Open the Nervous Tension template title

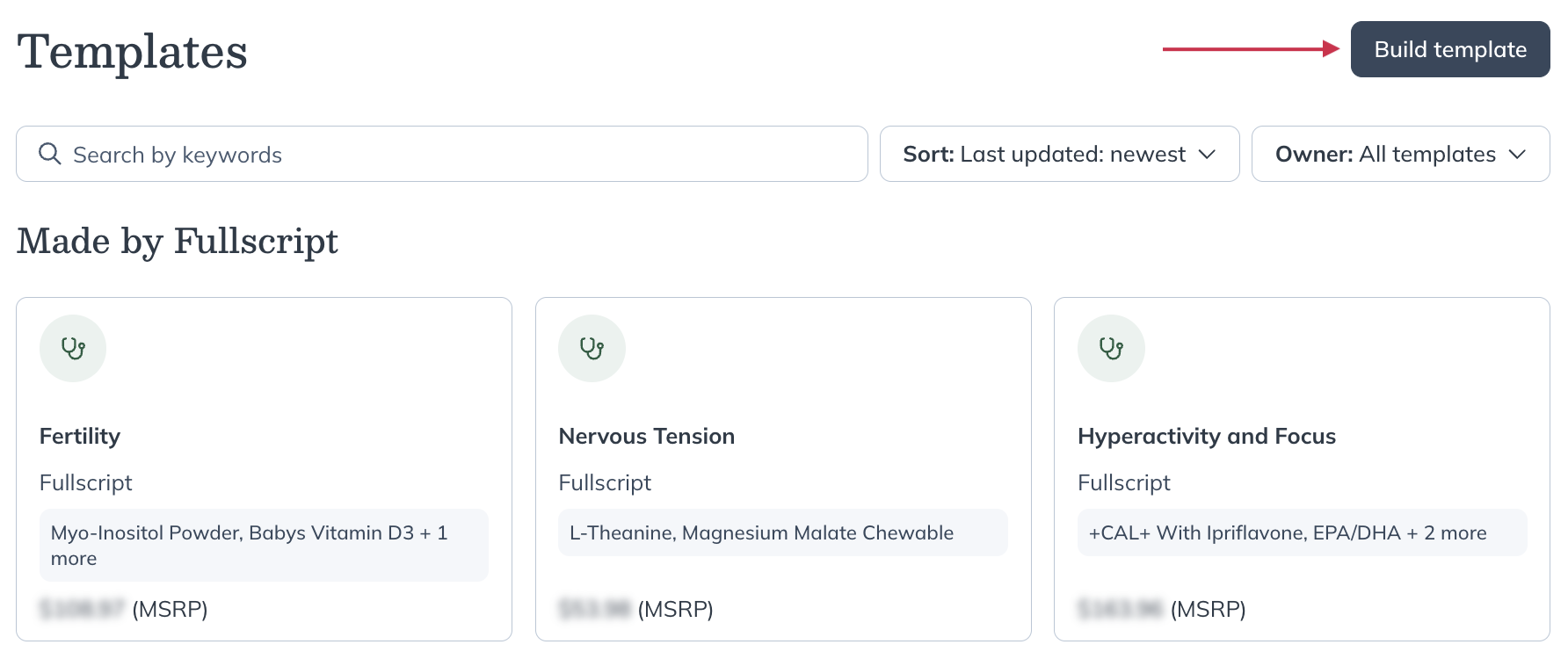click(x=646, y=437)
